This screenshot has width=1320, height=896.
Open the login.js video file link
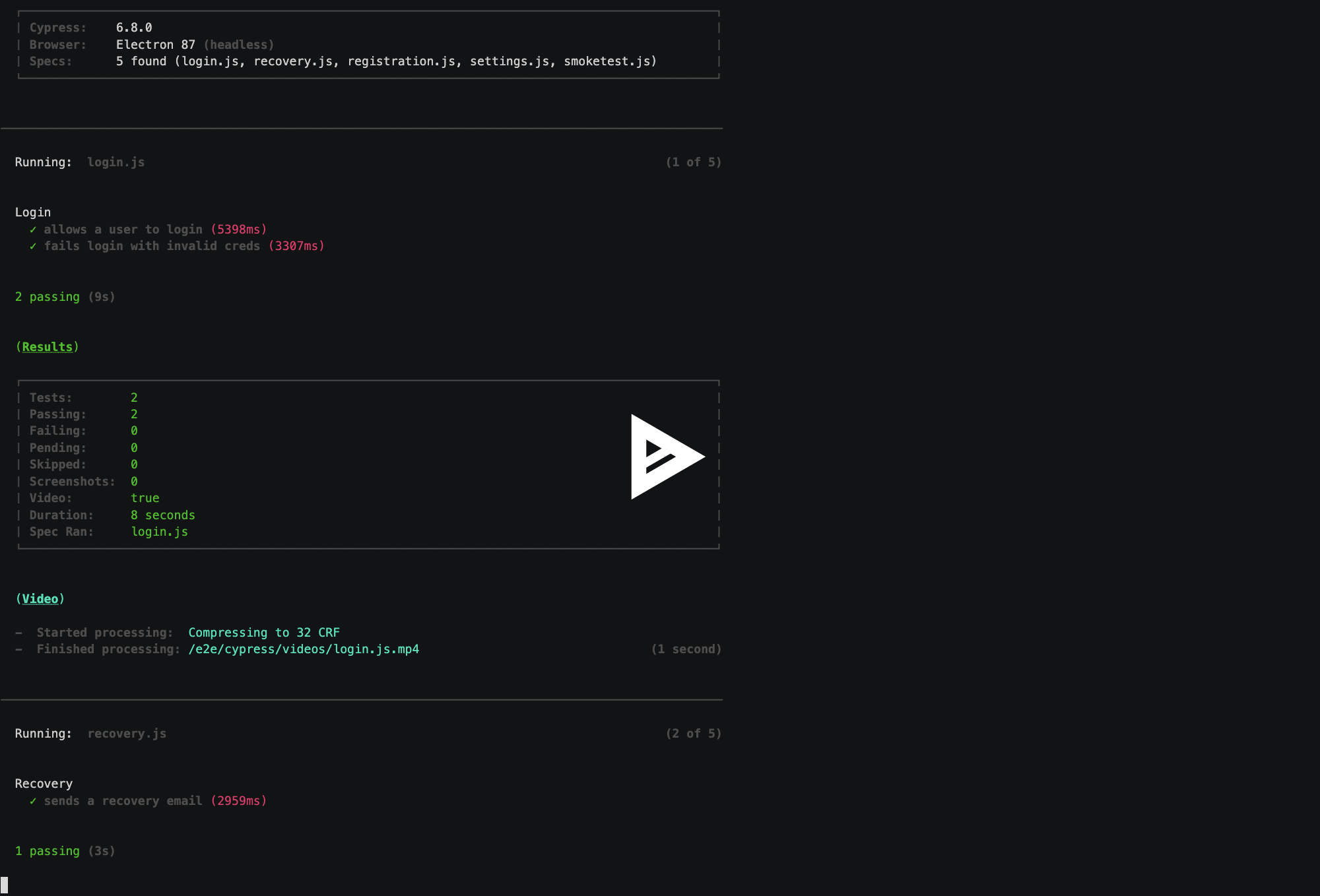point(304,649)
